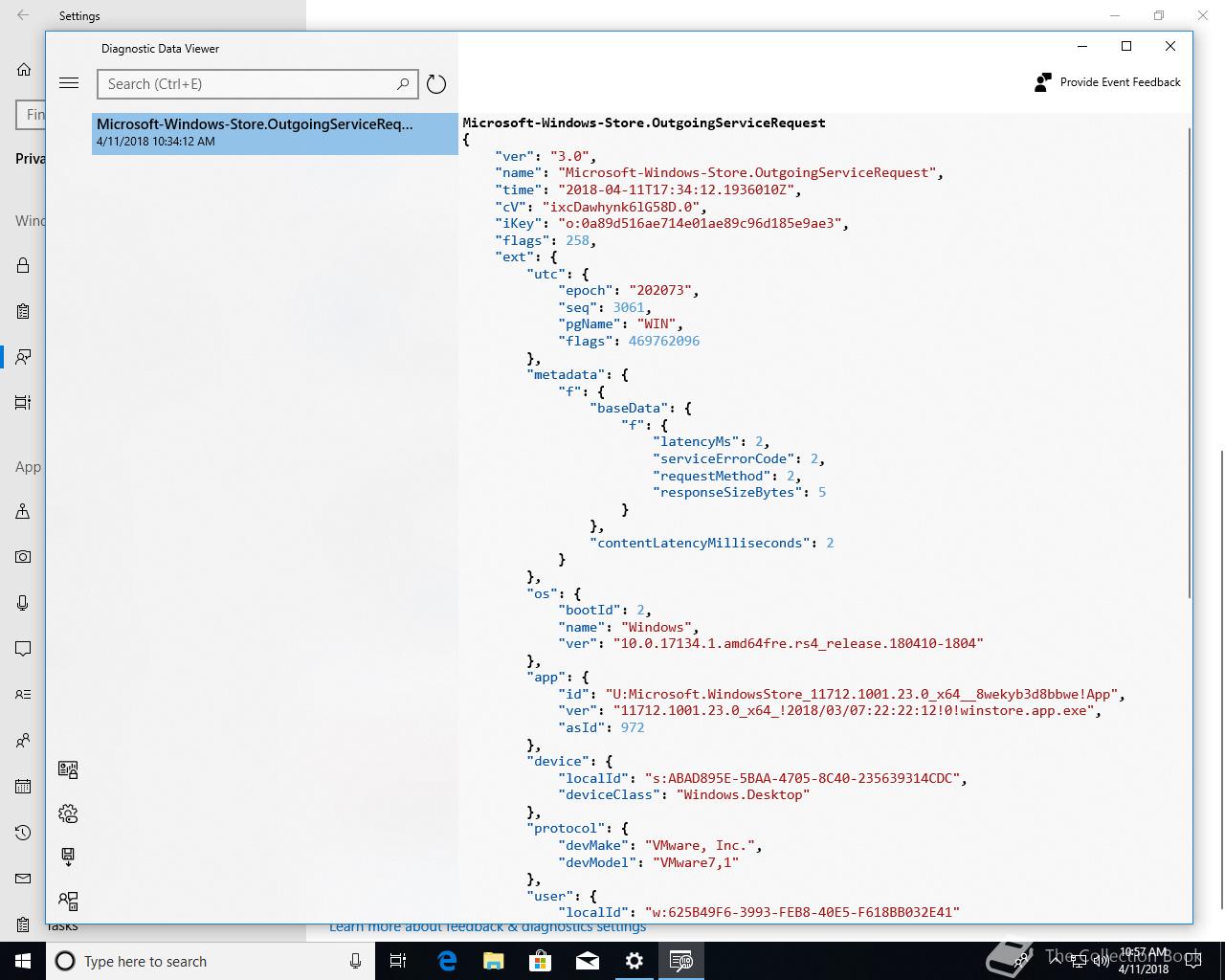
Task: Click Provide Event Feedback
Action: (1108, 82)
